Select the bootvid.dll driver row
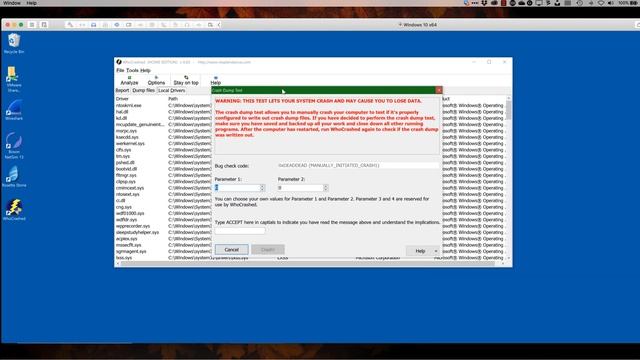The height and width of the screenshot is (360, 640). click(126, 169)
